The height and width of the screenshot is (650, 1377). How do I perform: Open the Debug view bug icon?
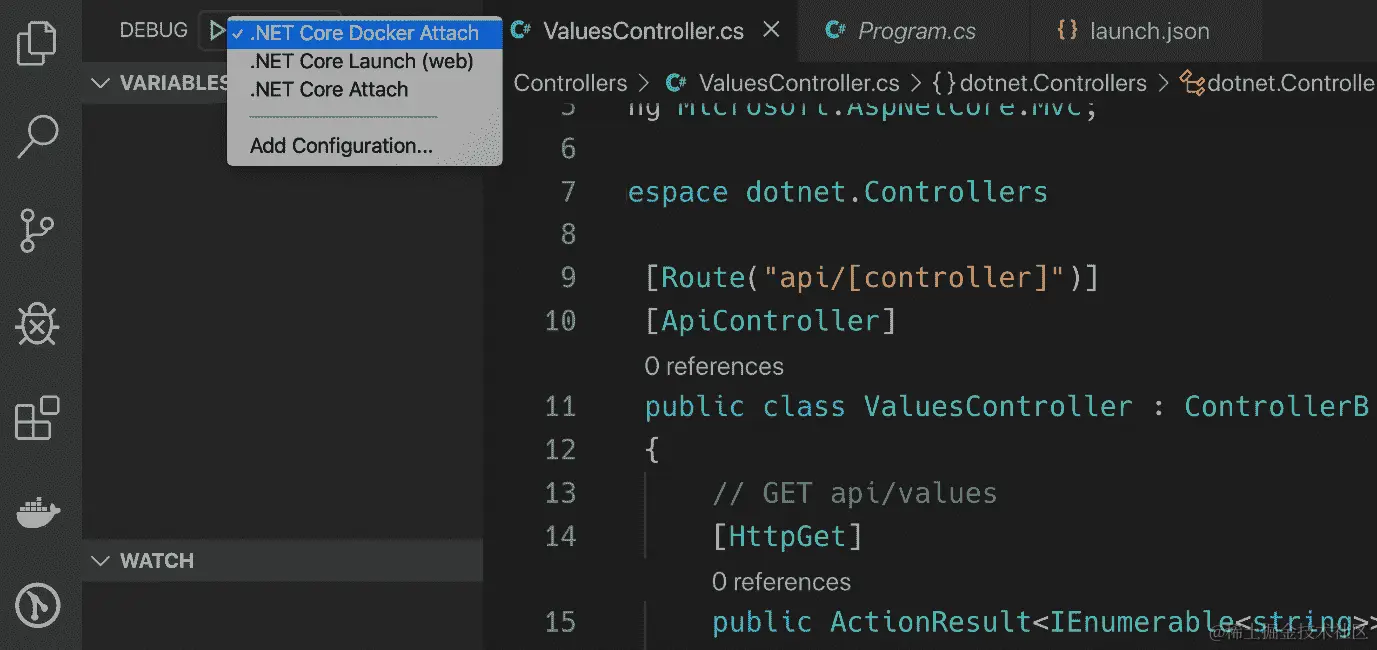coord(39,324)
